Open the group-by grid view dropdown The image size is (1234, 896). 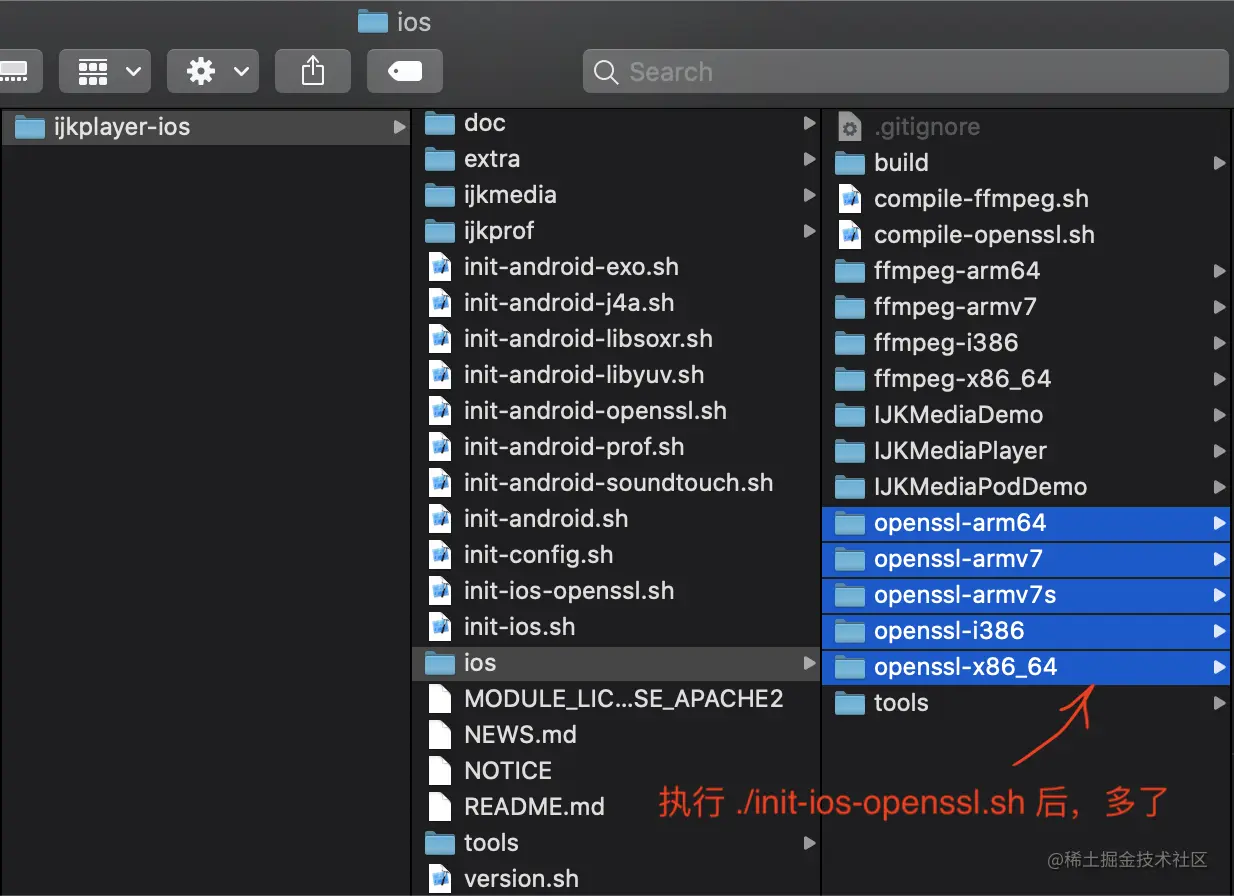(x=105, y=71)
